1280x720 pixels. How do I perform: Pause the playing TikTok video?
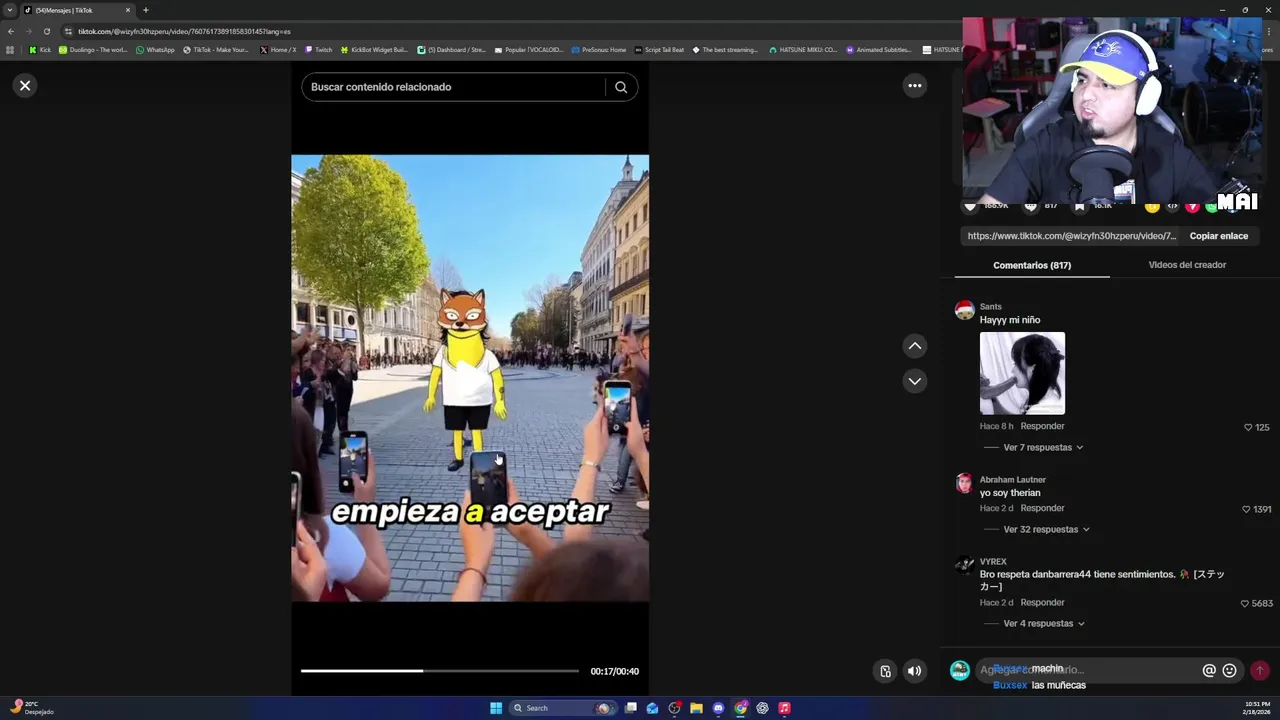point(470,378)
